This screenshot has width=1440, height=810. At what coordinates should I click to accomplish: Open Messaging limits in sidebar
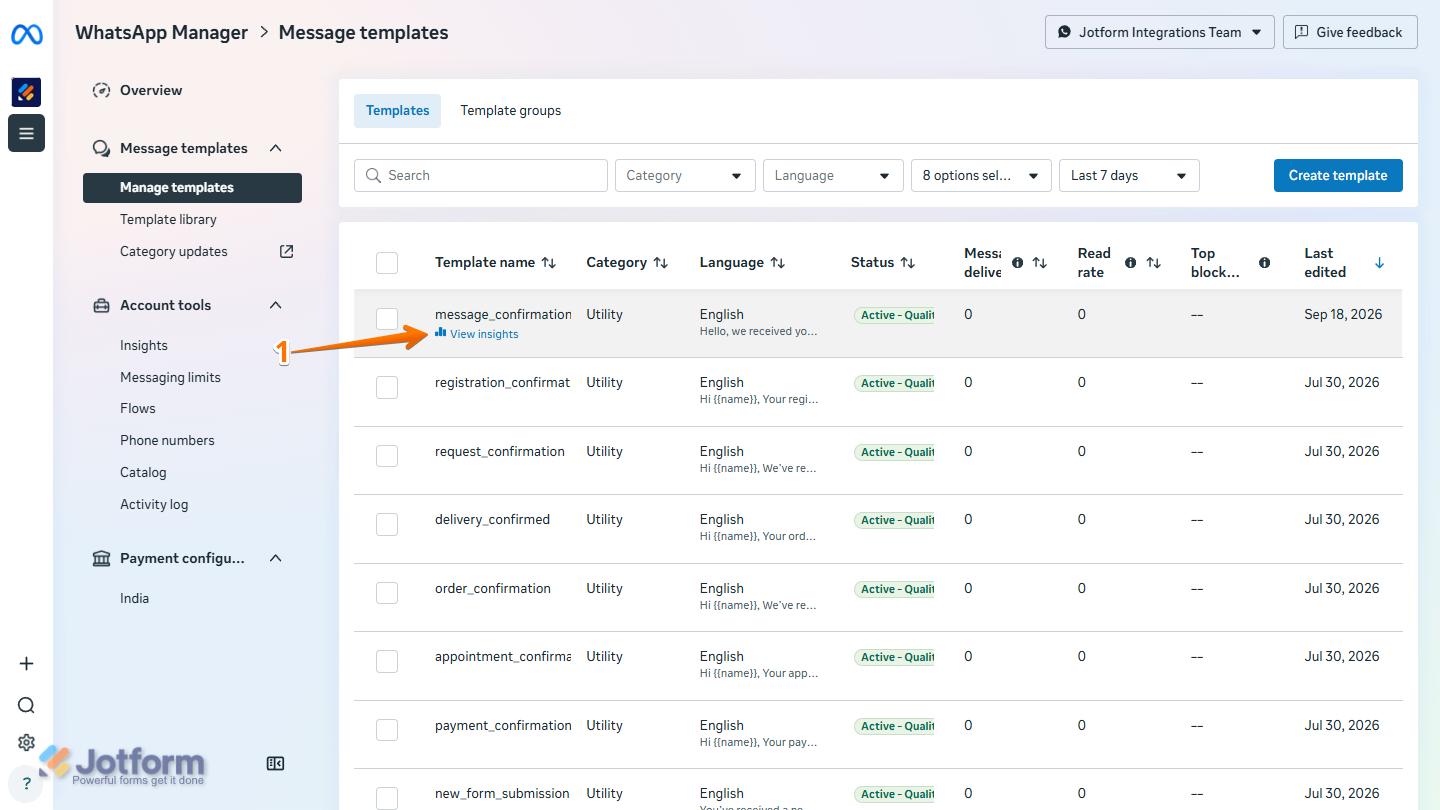pyautogui.click(x=170, y=377)
